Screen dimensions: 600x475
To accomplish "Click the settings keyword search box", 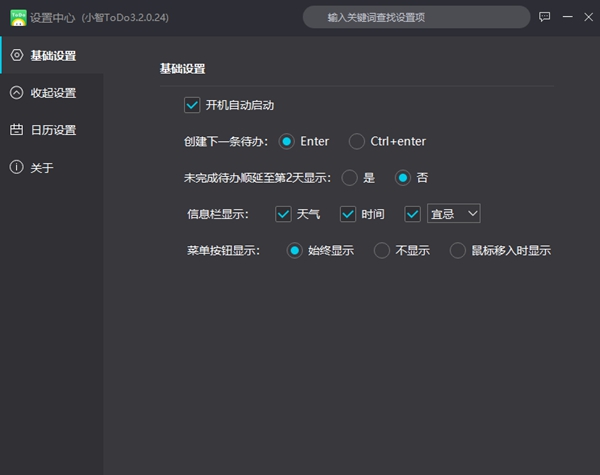I will pos(416,17).
